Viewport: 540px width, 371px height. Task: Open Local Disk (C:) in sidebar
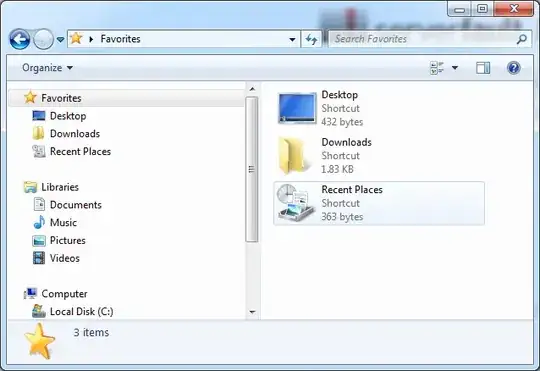82,311
